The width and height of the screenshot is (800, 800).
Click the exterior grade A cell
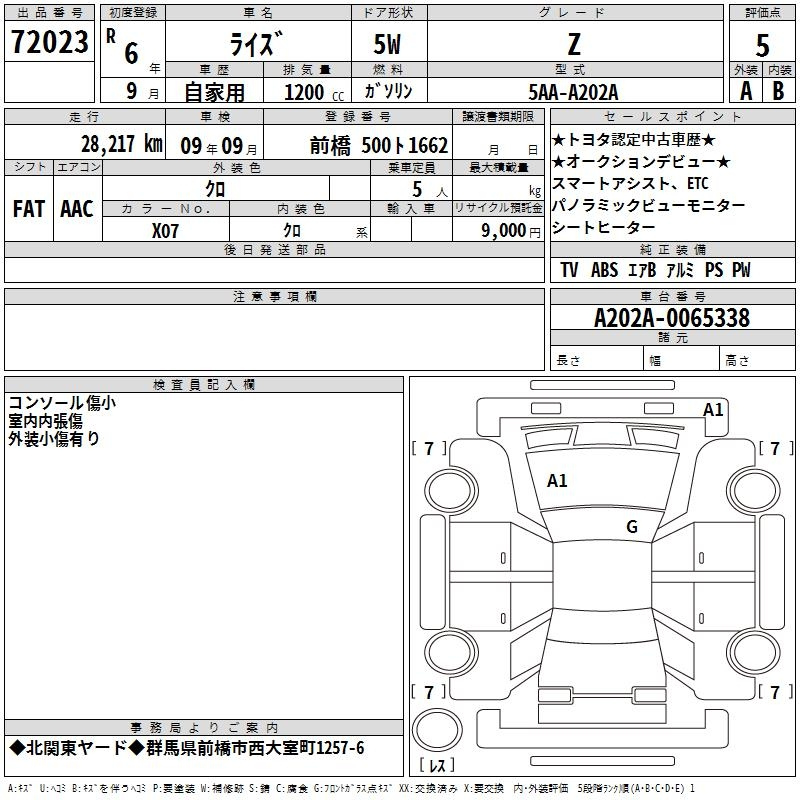point(746,91)
